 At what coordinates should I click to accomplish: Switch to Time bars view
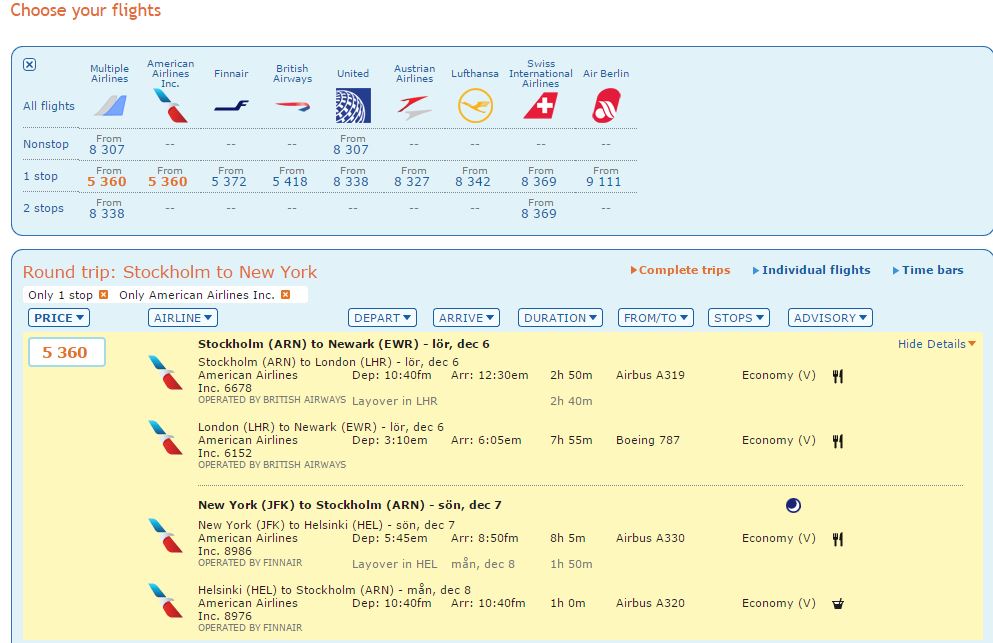coord(932,270)
